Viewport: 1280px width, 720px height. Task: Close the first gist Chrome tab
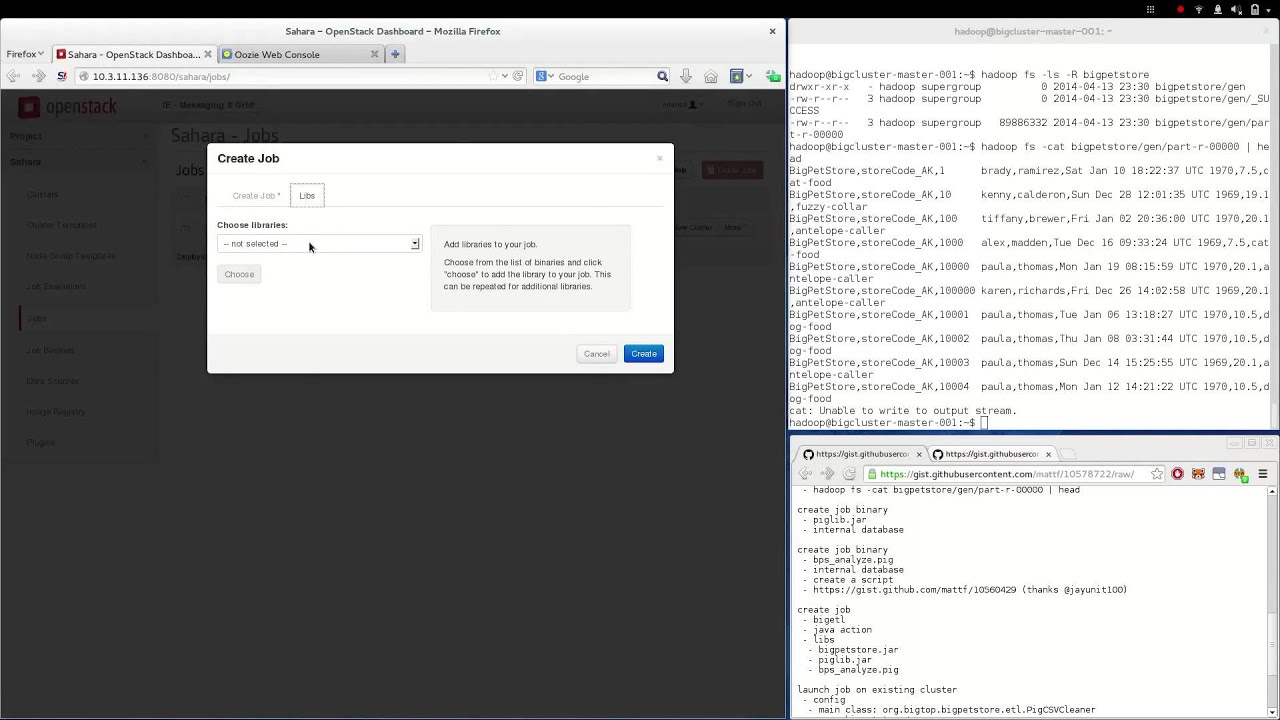pos(919,454)
